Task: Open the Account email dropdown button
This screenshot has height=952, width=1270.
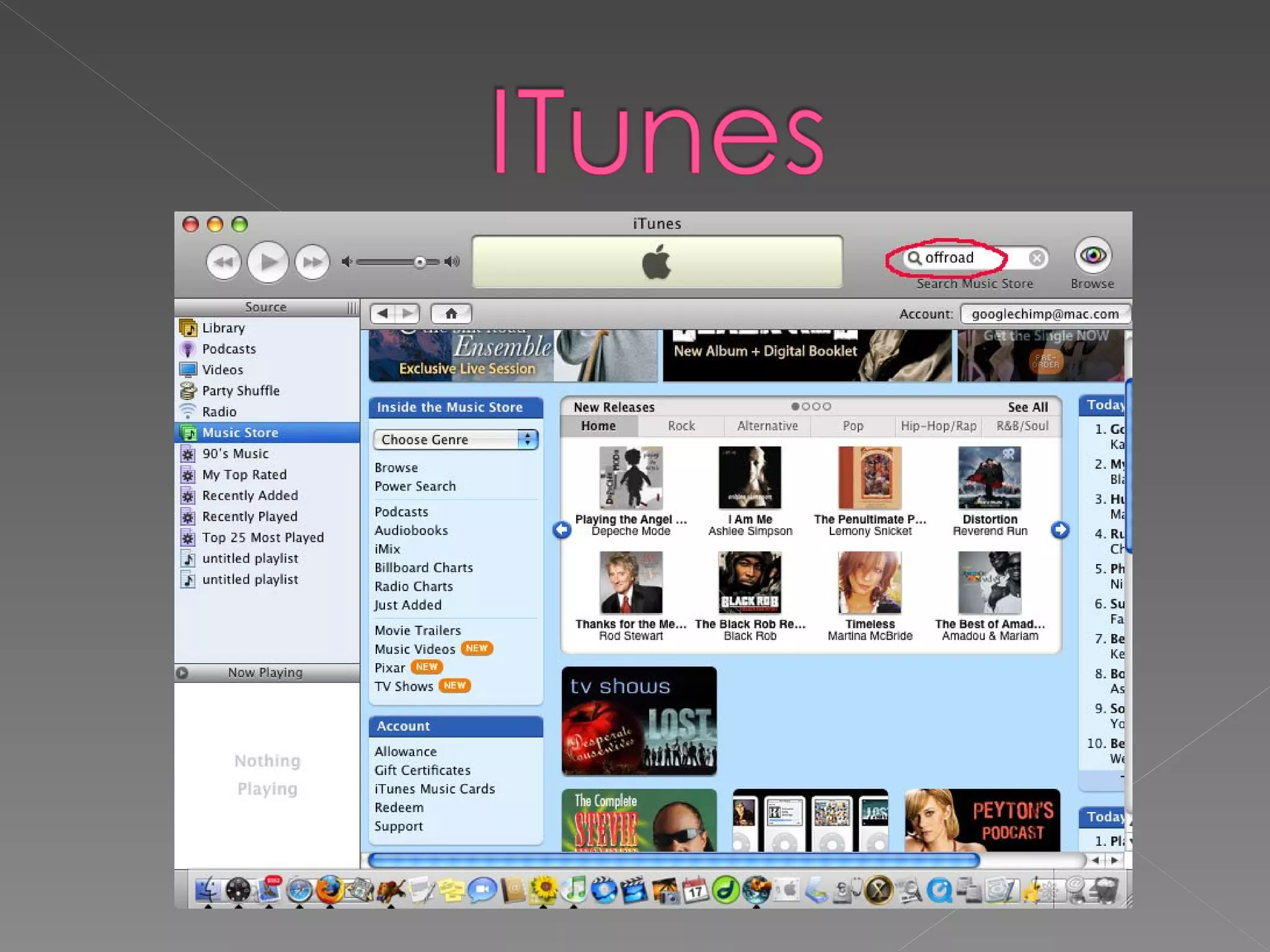Action: [1044, 314]
